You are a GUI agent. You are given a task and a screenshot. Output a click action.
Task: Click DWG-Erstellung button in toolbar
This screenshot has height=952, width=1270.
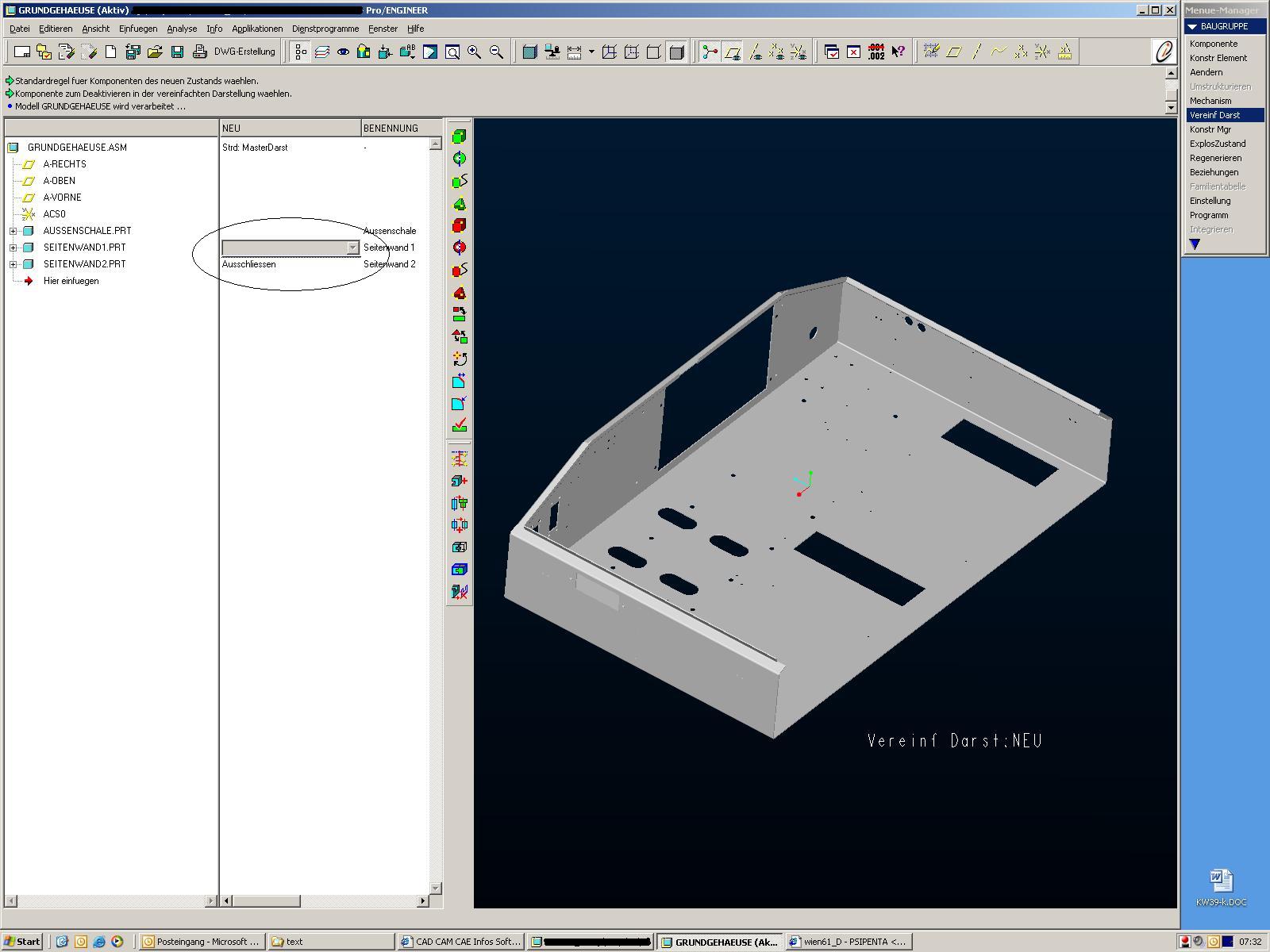(244, 52)
